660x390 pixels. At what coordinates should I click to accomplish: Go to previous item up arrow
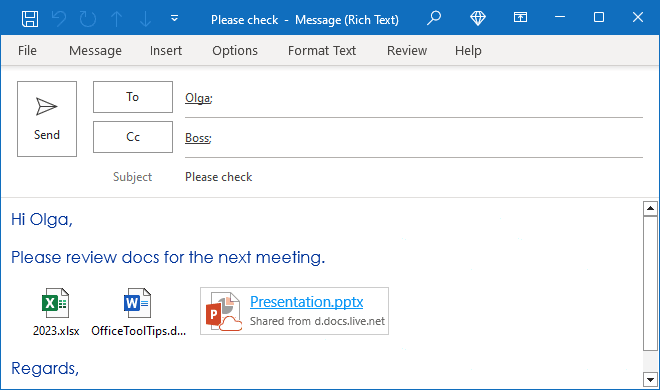coord(117,19)
